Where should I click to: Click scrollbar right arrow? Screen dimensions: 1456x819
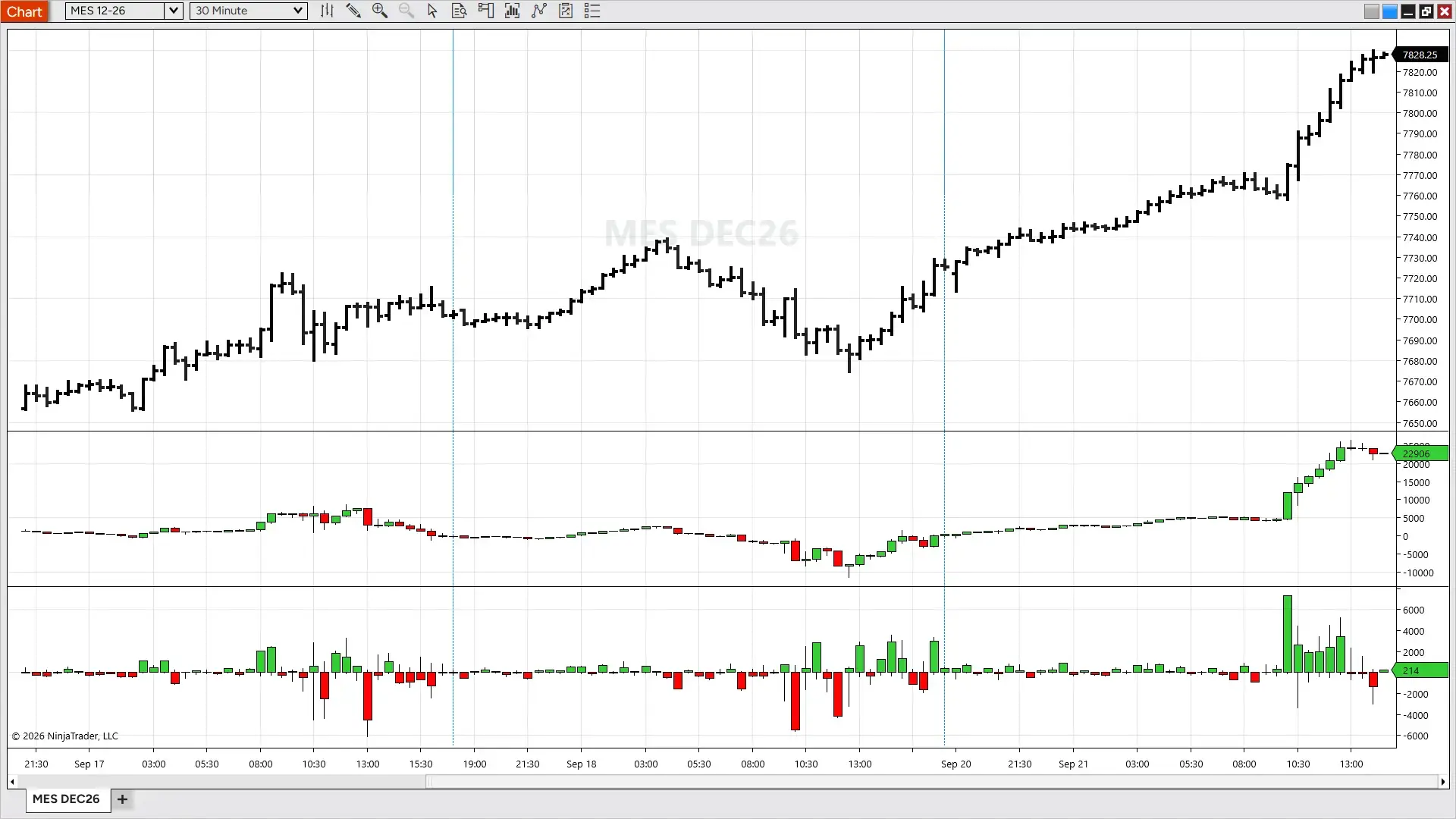point(1443,782)
